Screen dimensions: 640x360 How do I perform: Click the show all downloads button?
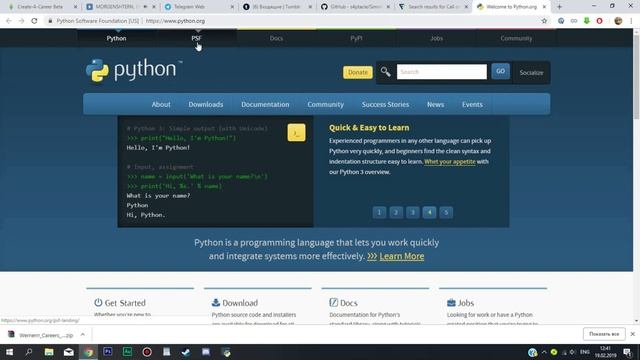pos(604,334)
